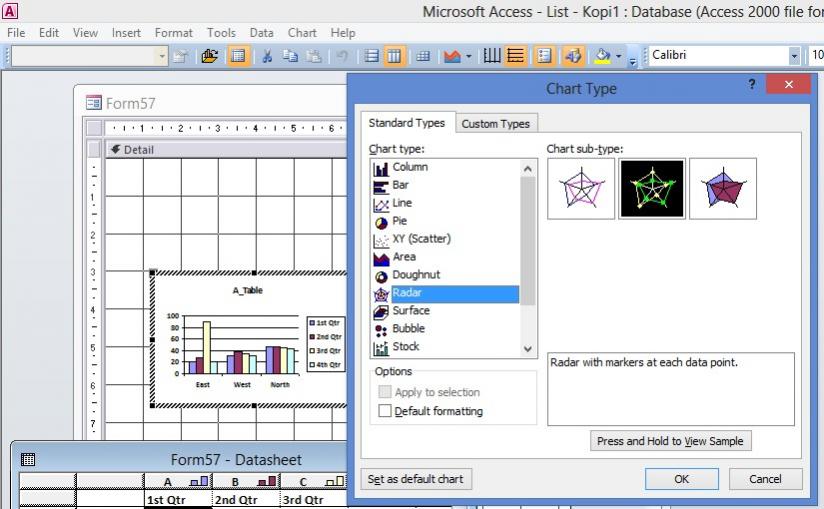Screen dimensions: 824x509
Task: Open the Tools menu
Action: (221, 33)
